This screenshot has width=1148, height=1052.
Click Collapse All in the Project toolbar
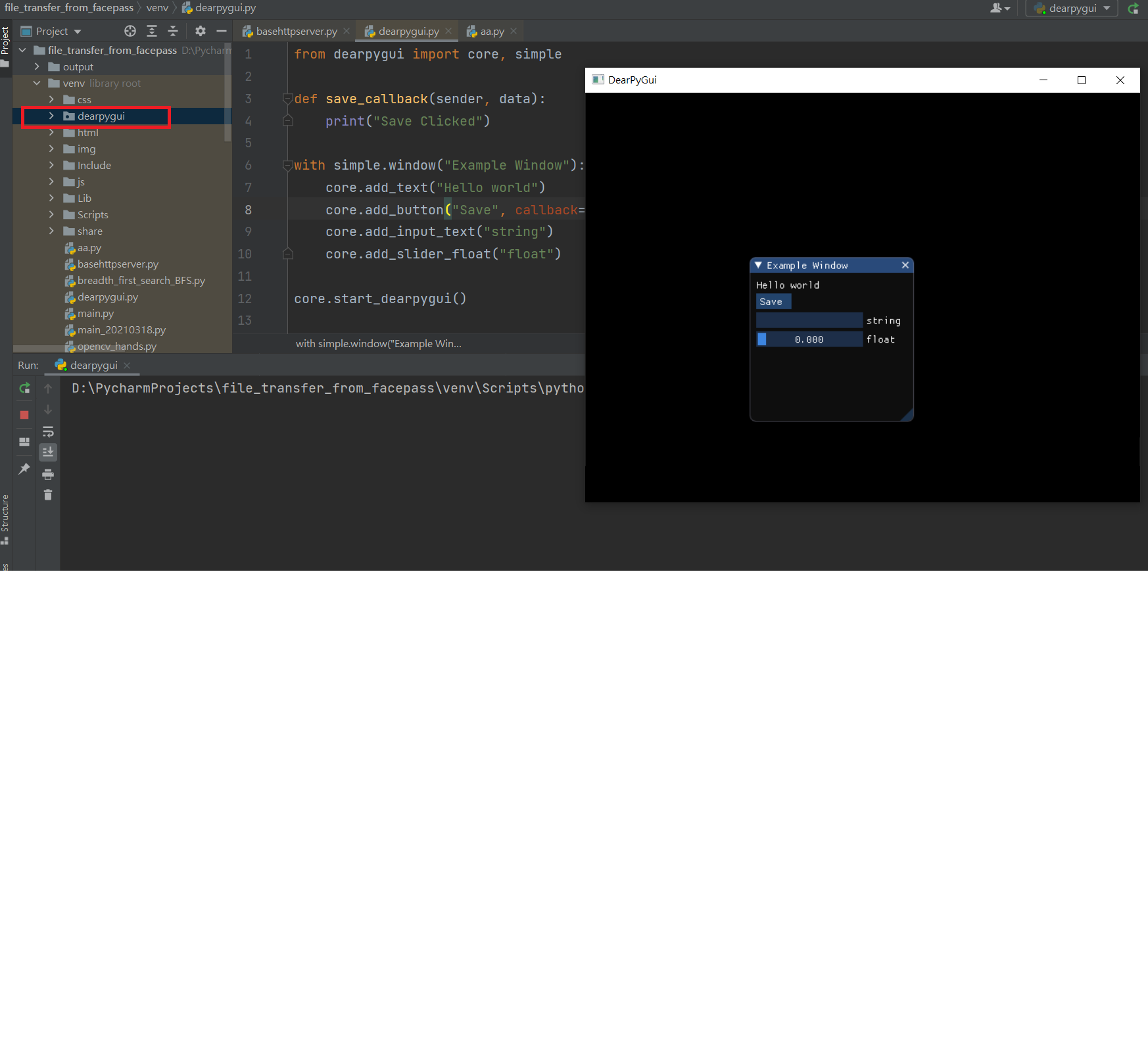tap(172, 31)
